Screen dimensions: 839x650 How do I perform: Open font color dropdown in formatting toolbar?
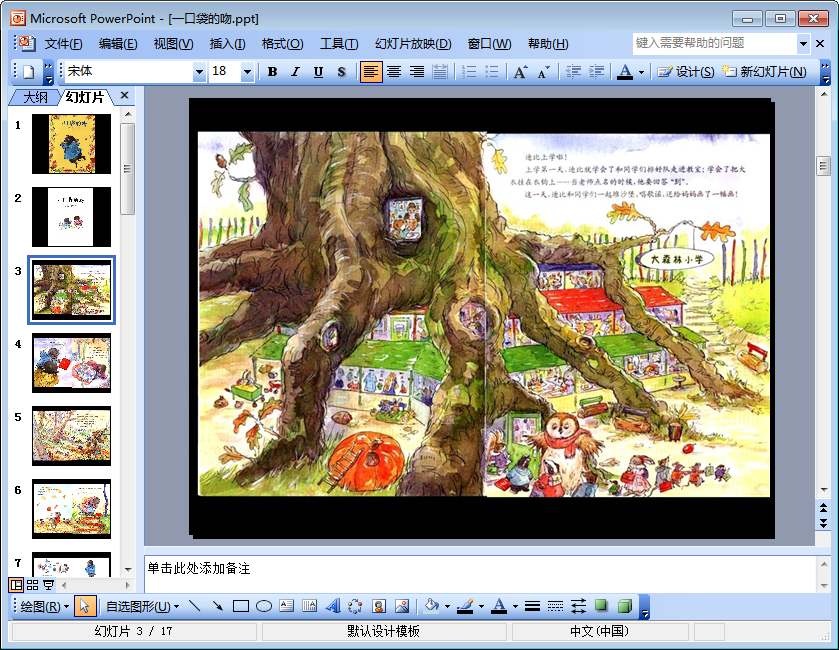point(641,72)
